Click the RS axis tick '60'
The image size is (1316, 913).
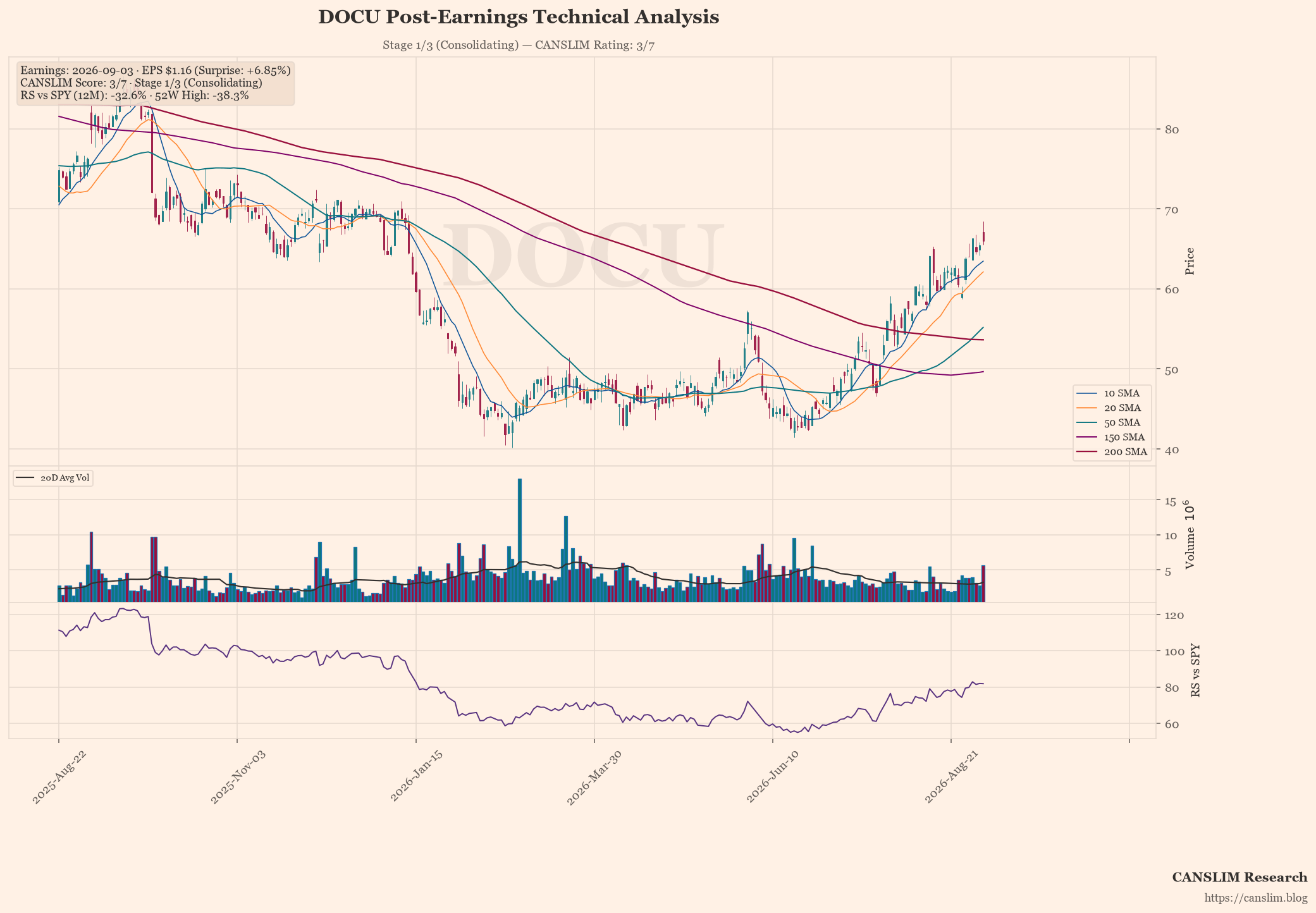1171,724
